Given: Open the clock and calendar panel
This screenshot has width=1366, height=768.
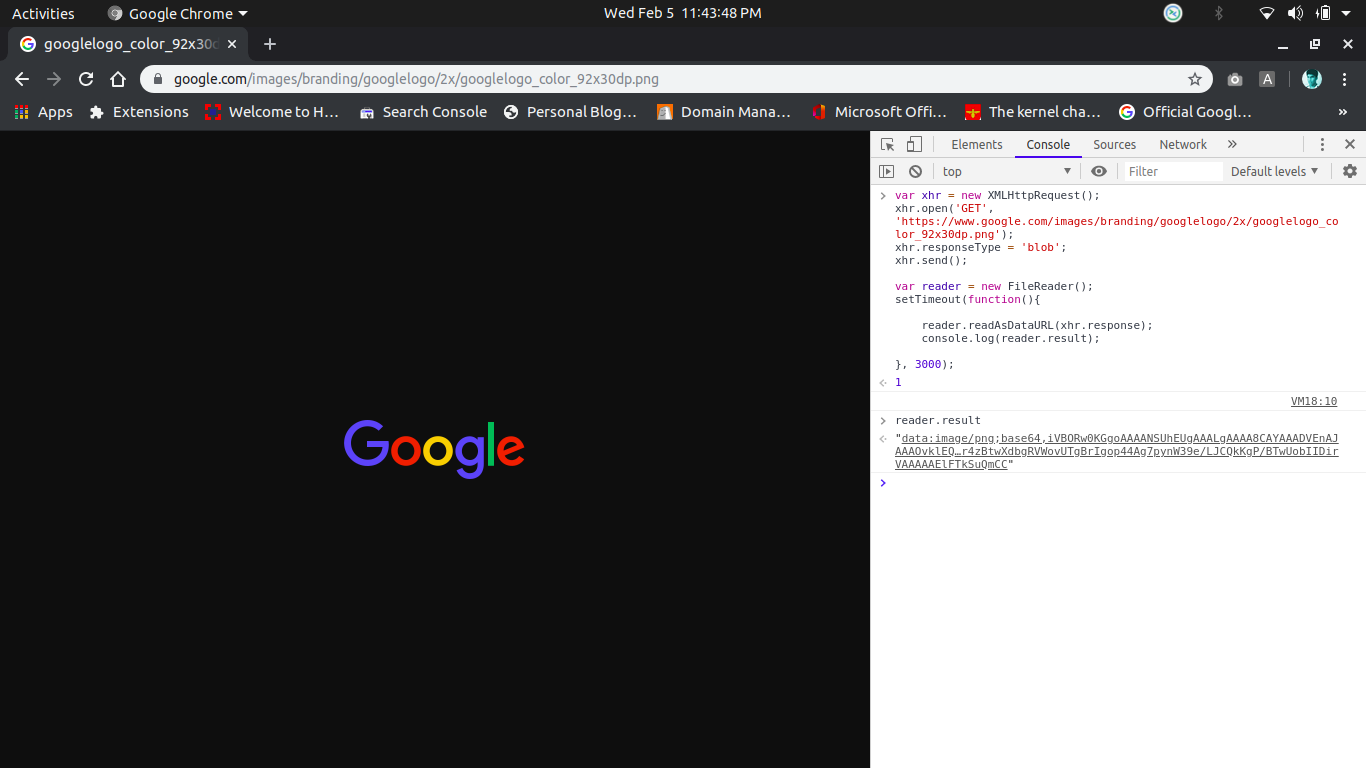Looking at the screenshot, I should coord(683,13).
